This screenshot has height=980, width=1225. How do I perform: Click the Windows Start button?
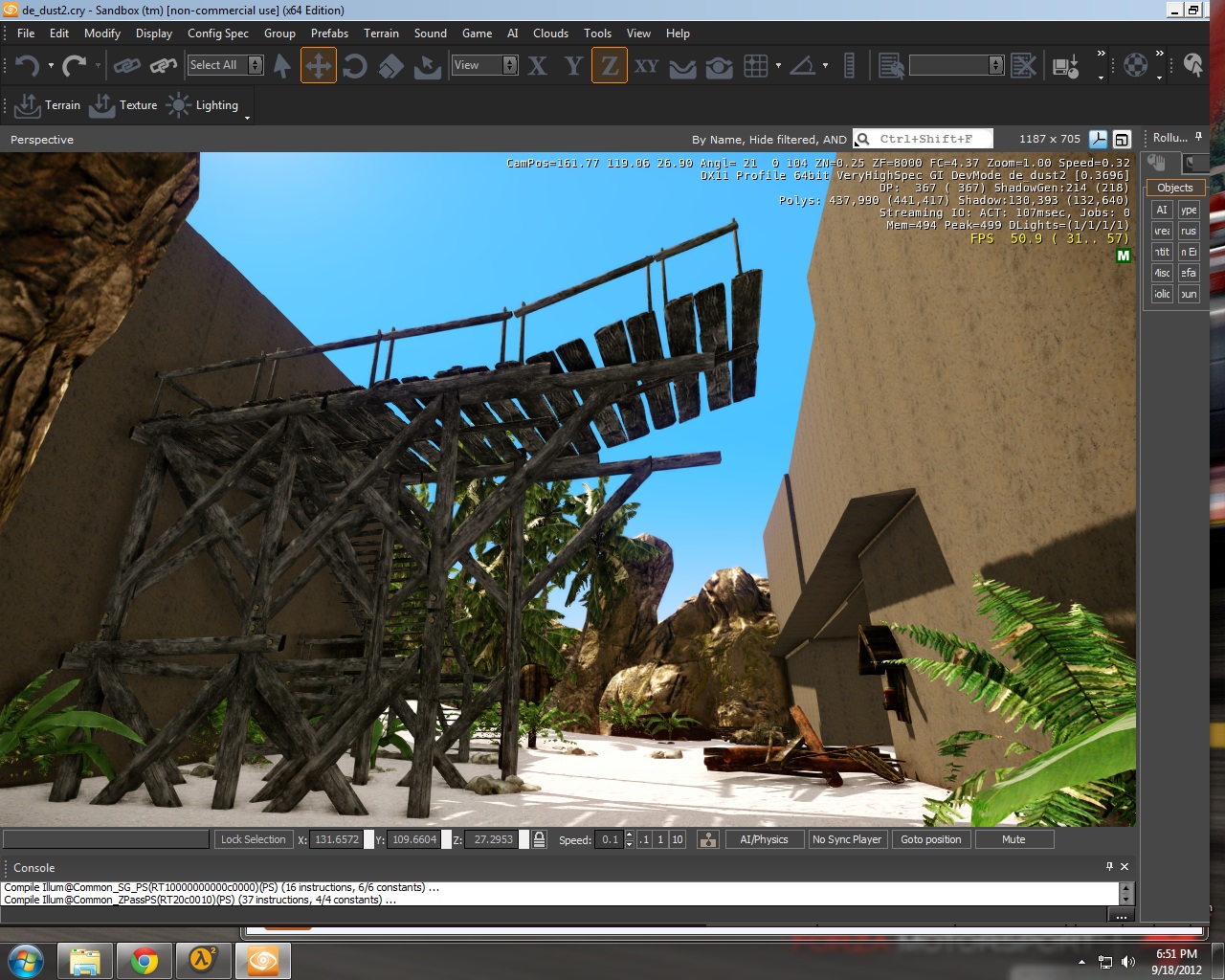tap(26, 960)
